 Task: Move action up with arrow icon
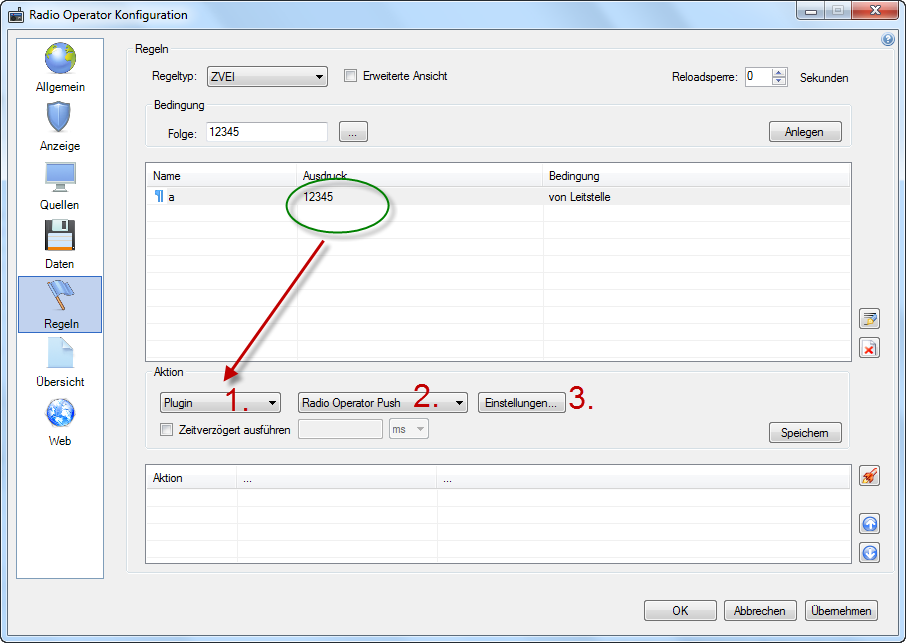[870, 524]
